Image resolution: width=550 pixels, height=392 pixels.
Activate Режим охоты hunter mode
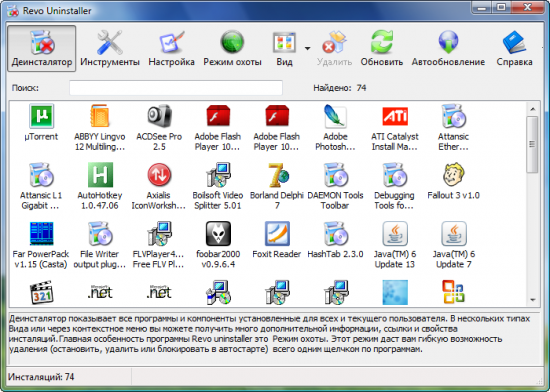pyautogui.click(x=232, y=48)
